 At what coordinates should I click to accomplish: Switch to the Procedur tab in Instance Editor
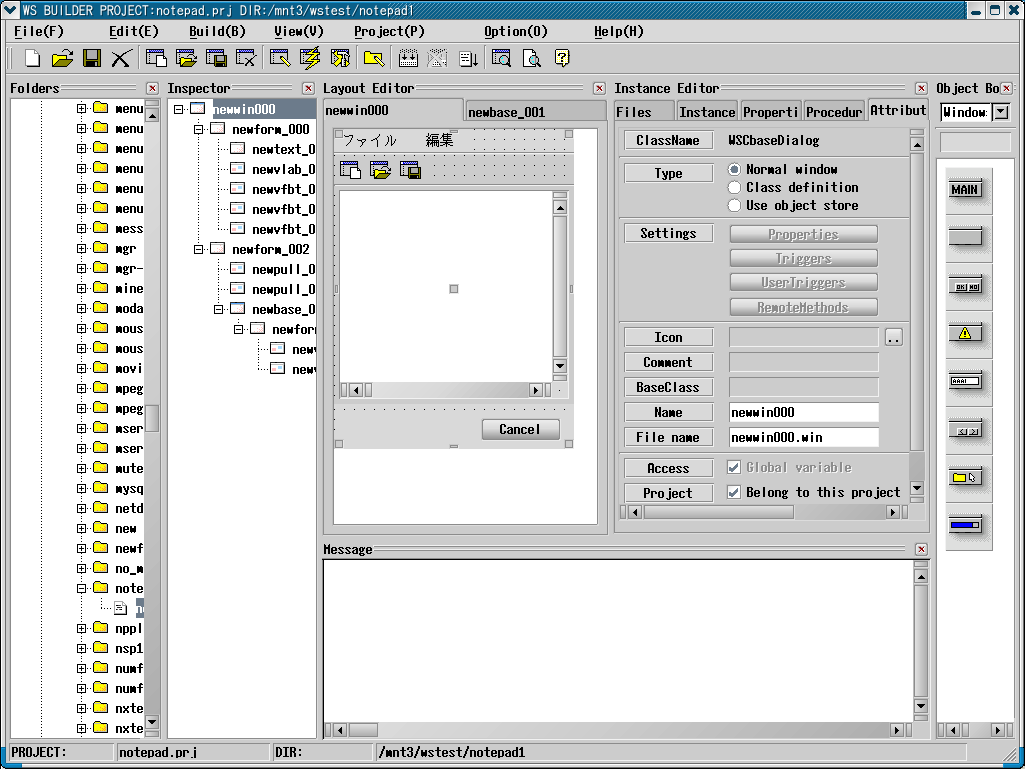834,112
